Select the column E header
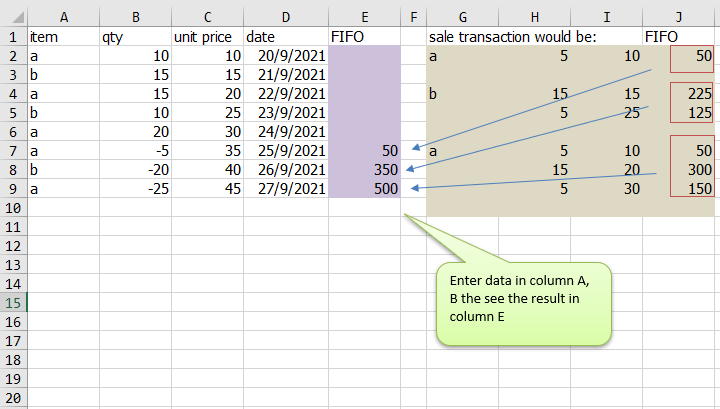The width and height of the screenshot is (720, 409). point(364,16)
